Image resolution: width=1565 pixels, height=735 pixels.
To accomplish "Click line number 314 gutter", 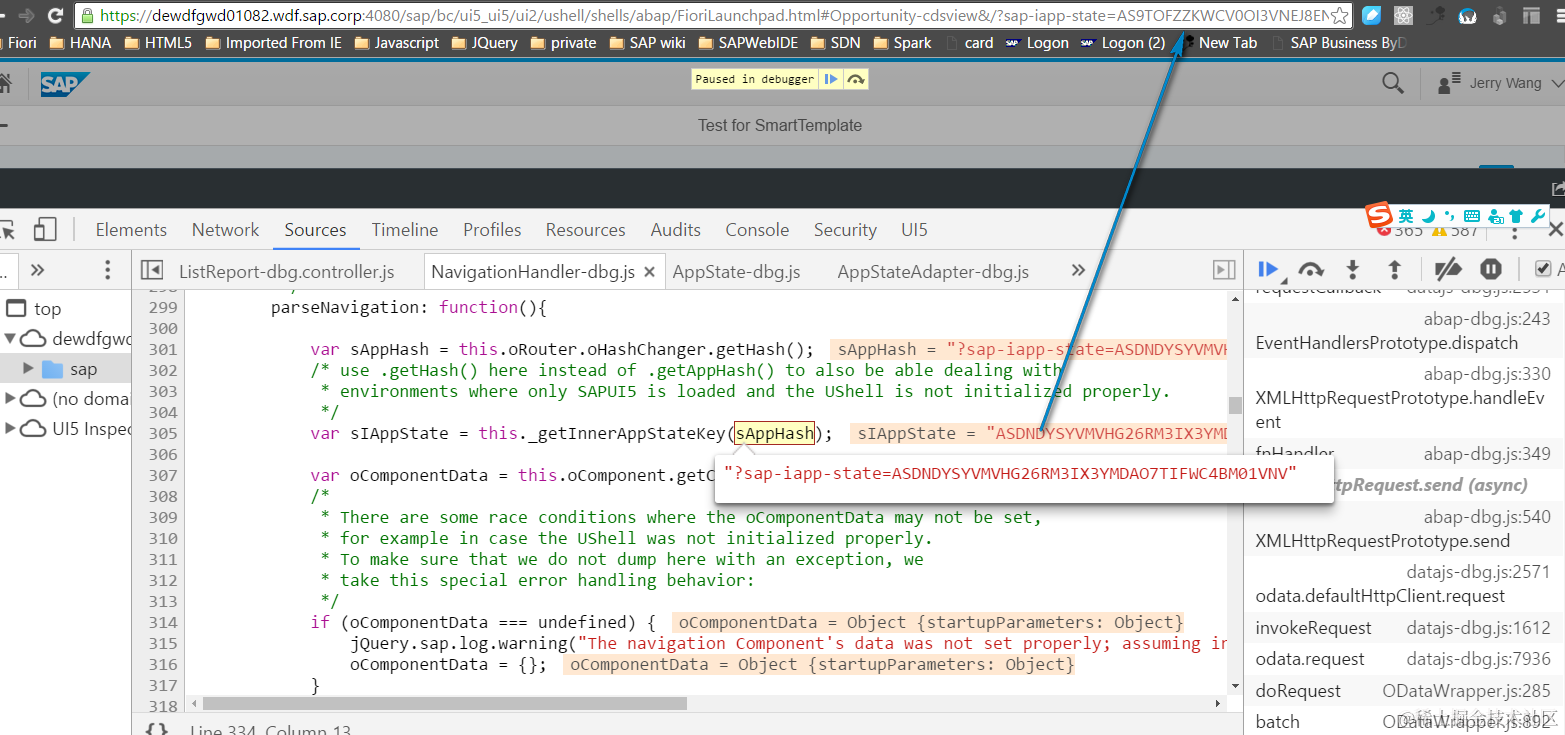I will [162, 622].
